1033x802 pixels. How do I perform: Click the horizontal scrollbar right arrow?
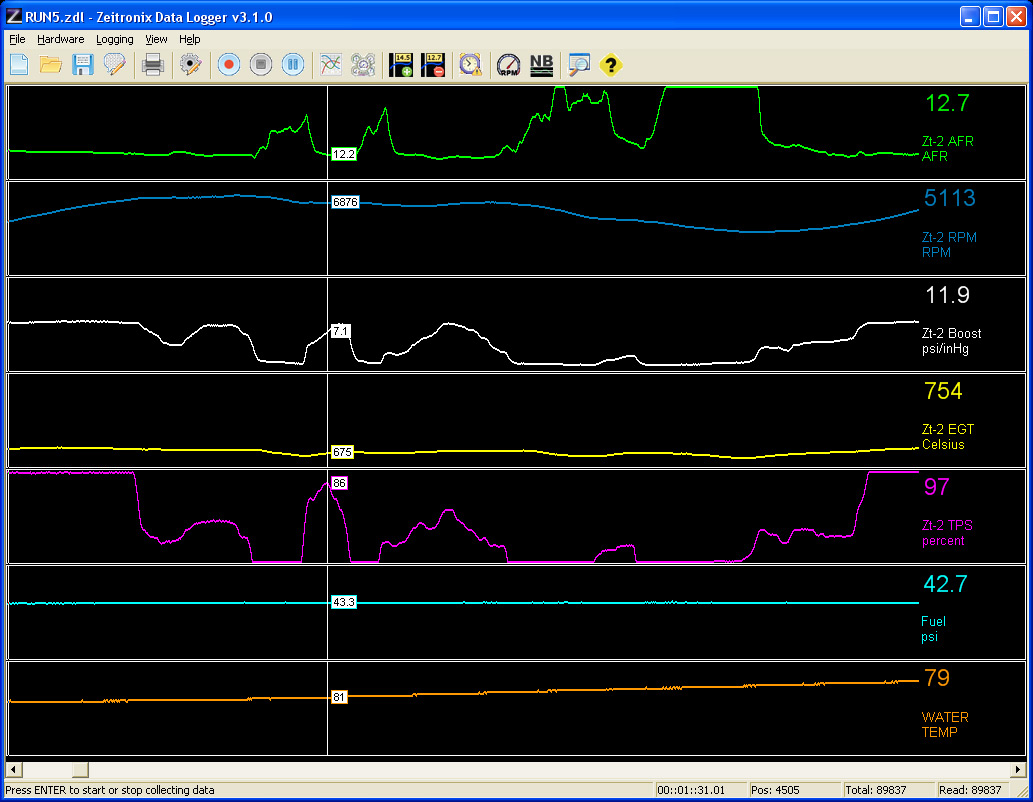pyautogui.click(x=1019, y=770)
